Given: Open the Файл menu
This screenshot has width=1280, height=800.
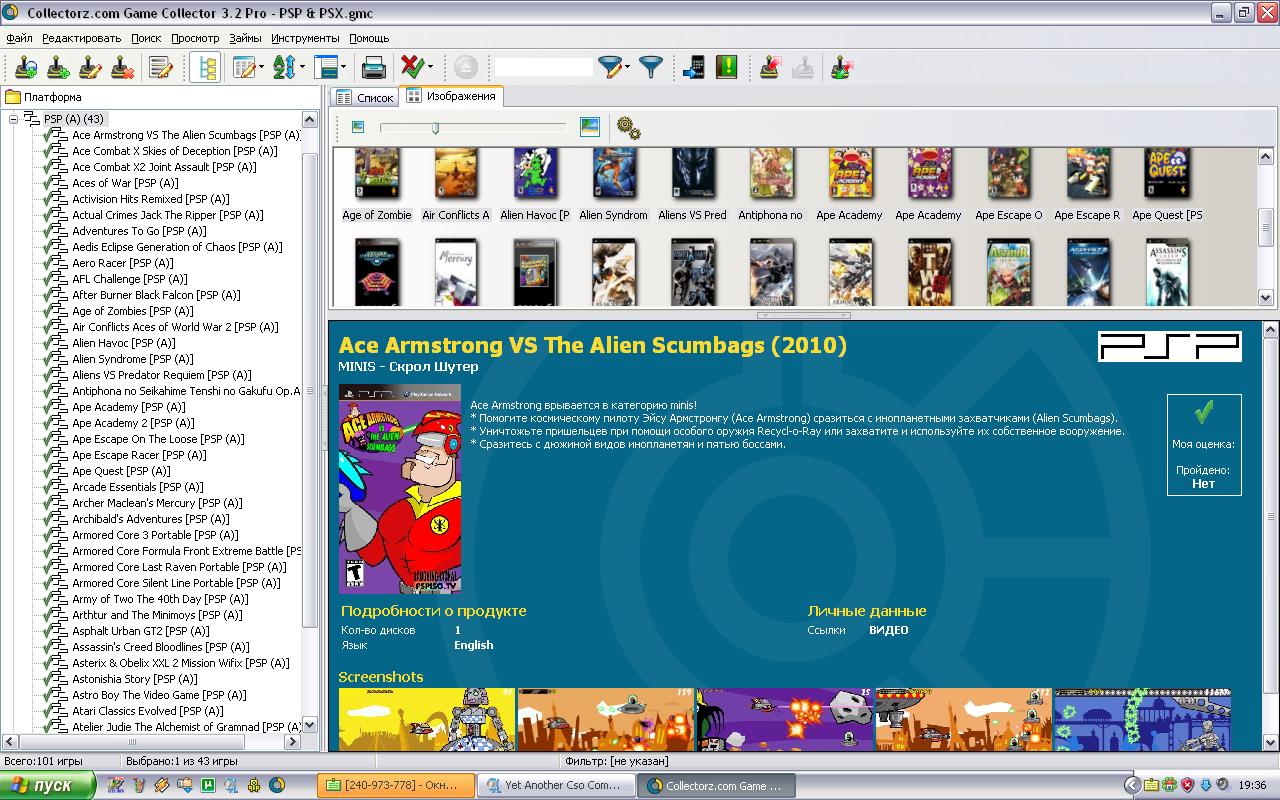Looking at the screenshot, I should click(x=19, y=38).
